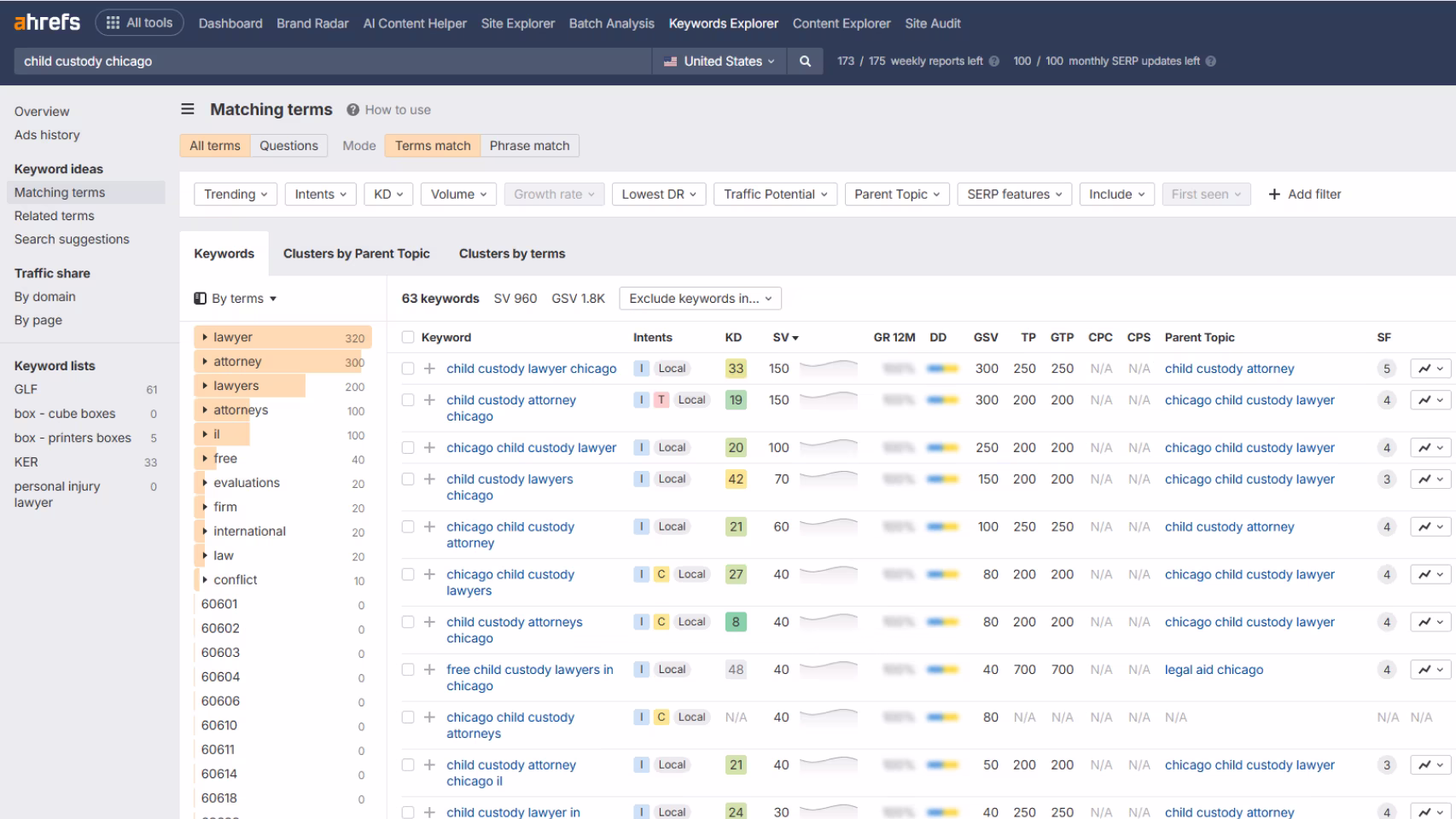Open the Traffic Potential filter dropdown

pos(776,195)
